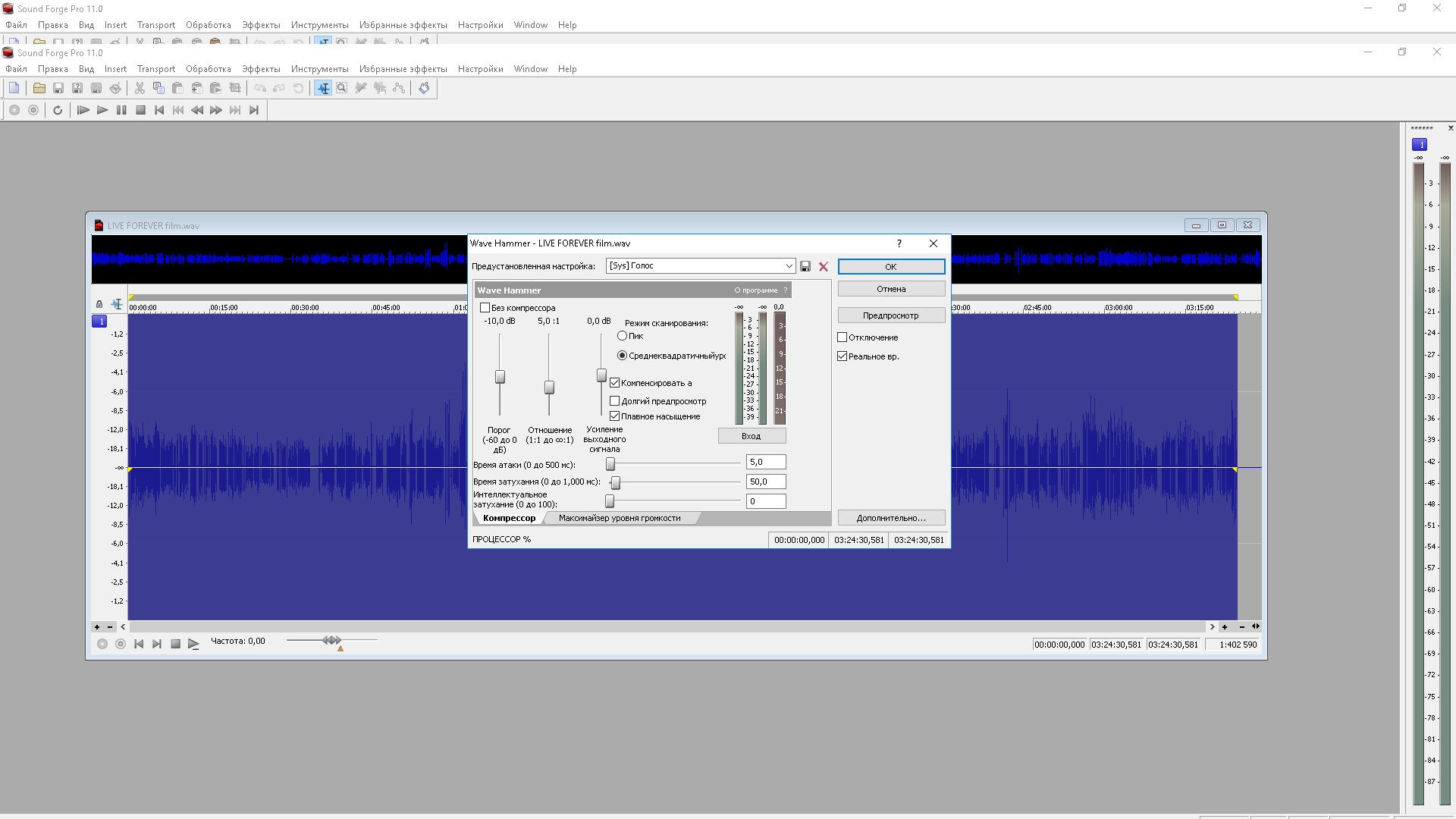
Task: Click the Open file folder icon
Action: (39, 89)
